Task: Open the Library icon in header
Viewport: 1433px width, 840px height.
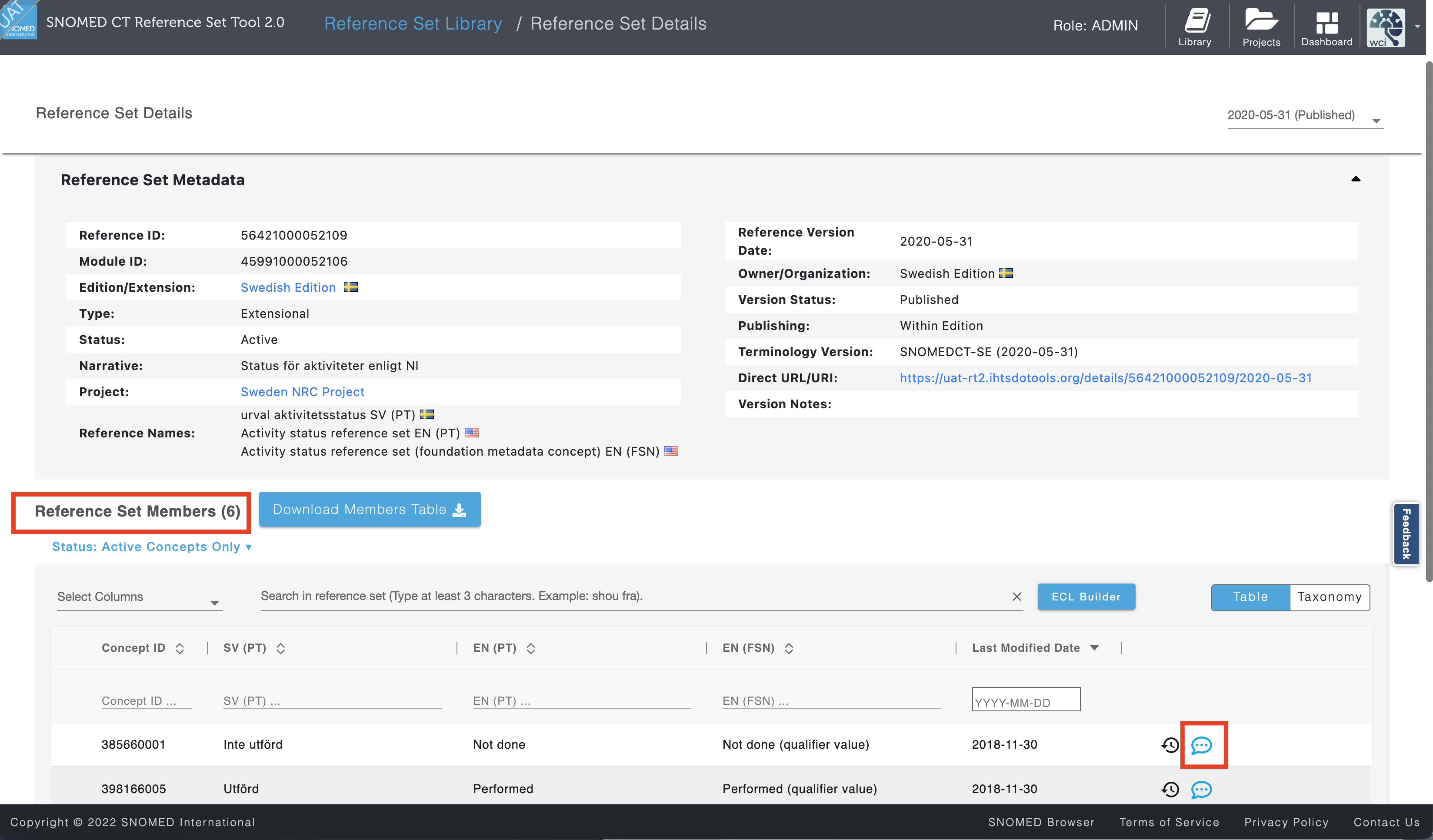Action: click(x=1195, y=27)
